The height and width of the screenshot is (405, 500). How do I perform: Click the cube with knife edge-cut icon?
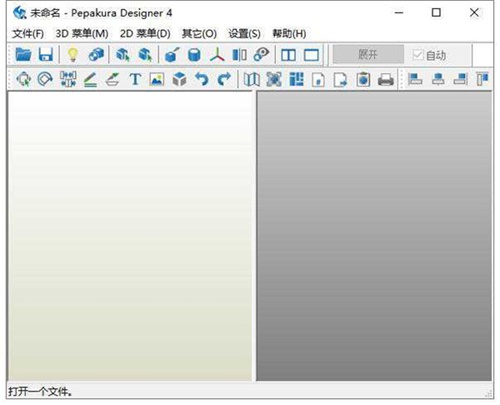click(x=172, y=54)
